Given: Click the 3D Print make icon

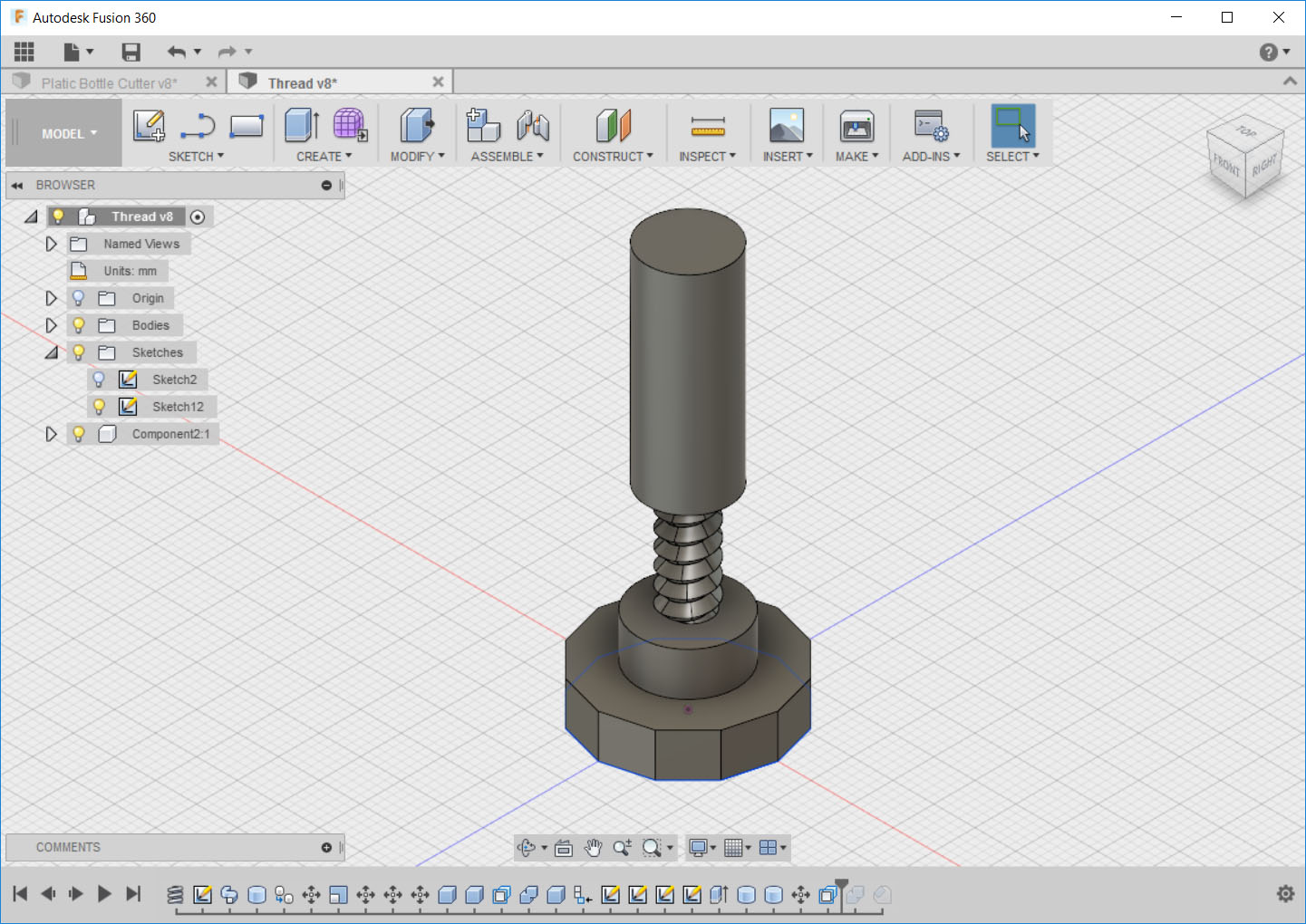Looking at the screenshot, I should [856, 126].
